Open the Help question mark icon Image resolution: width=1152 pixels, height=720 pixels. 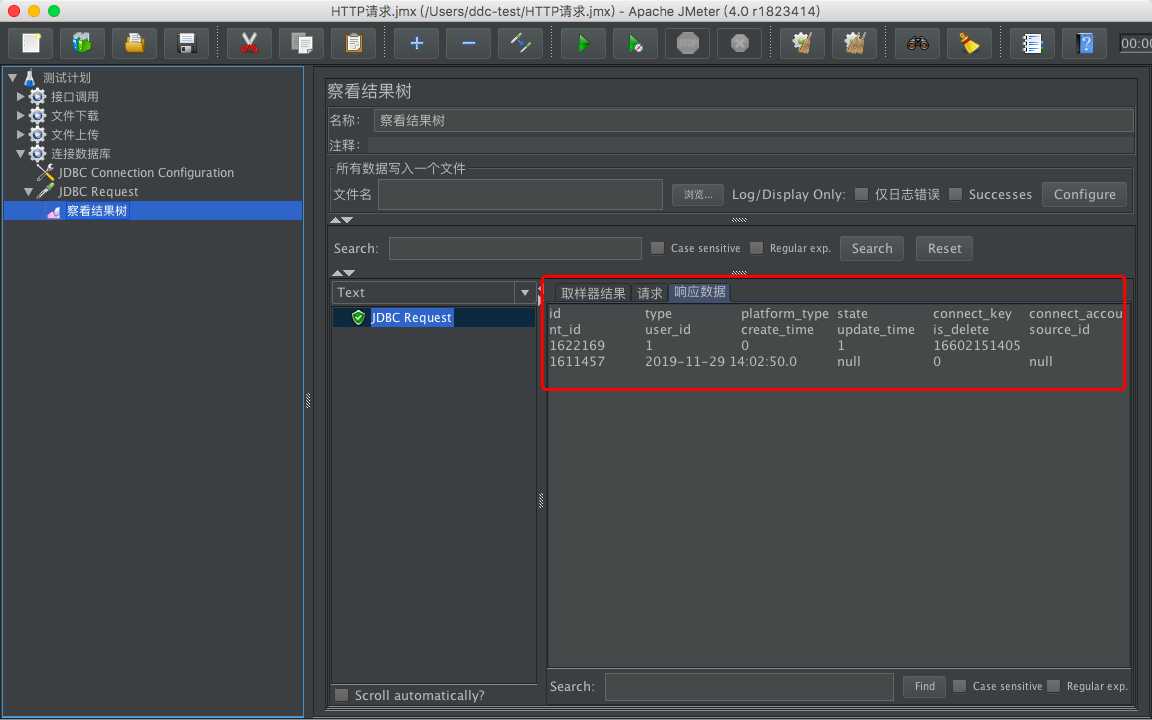pos(1084,43)
